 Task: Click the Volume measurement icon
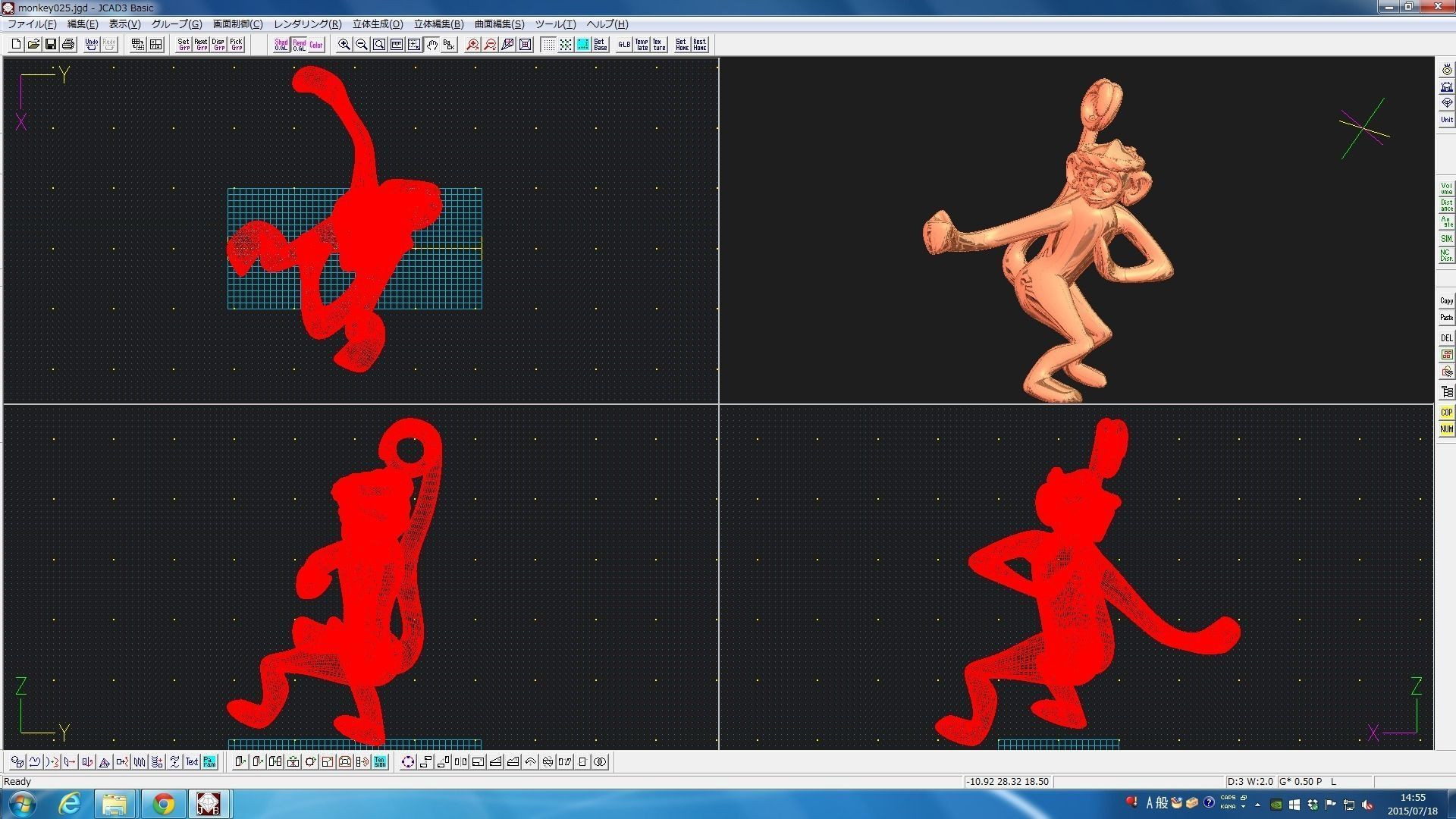1446,189
